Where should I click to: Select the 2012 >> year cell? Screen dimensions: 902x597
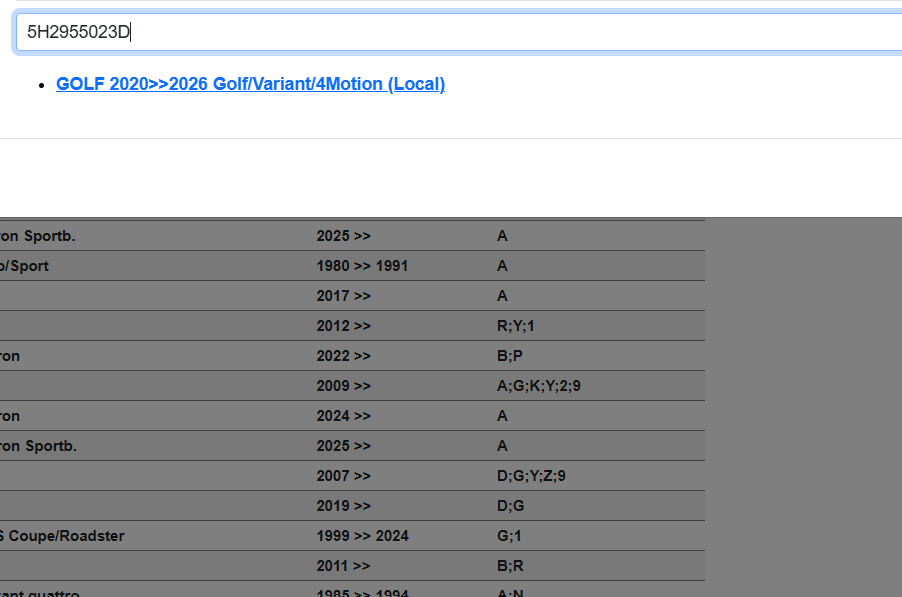(343, 326)
